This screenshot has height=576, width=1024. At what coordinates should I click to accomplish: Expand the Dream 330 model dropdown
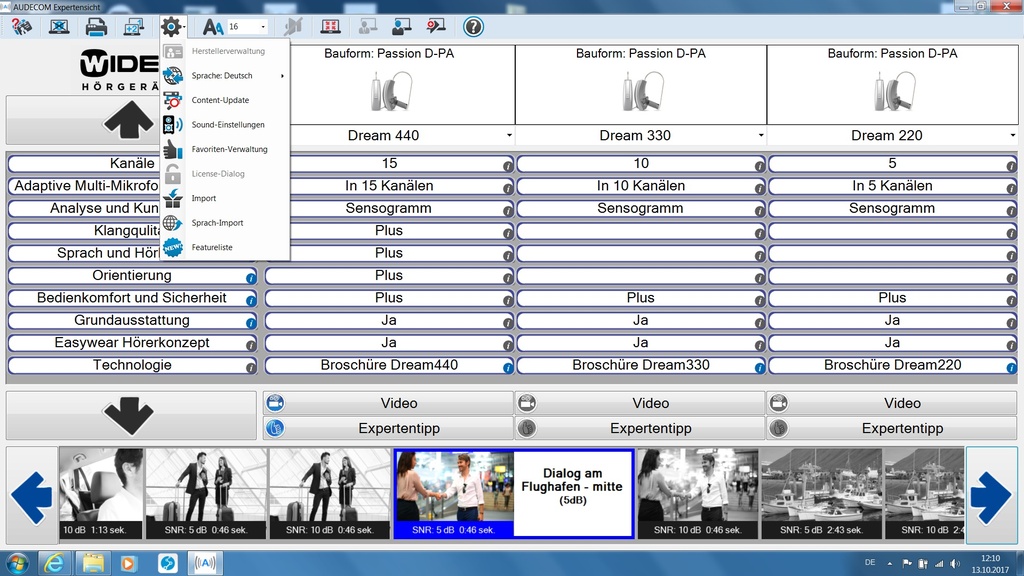pos(761,135)
